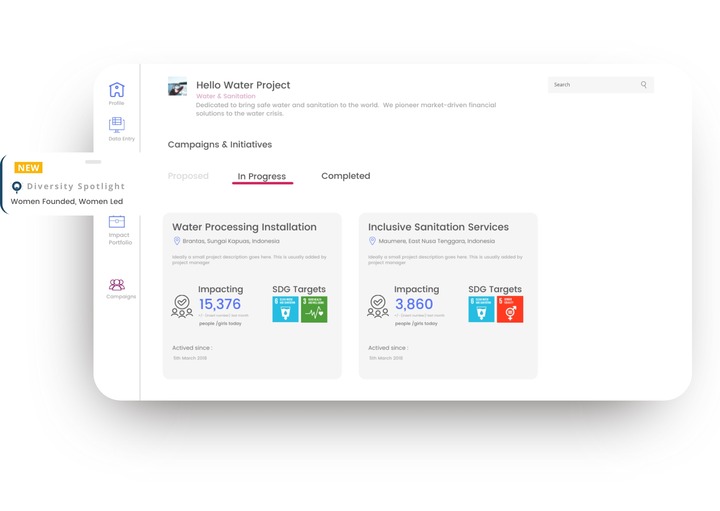Screen dimensions: 720x511
Task: Click impact people icon on Water Processing card
Action: [182, 306]
